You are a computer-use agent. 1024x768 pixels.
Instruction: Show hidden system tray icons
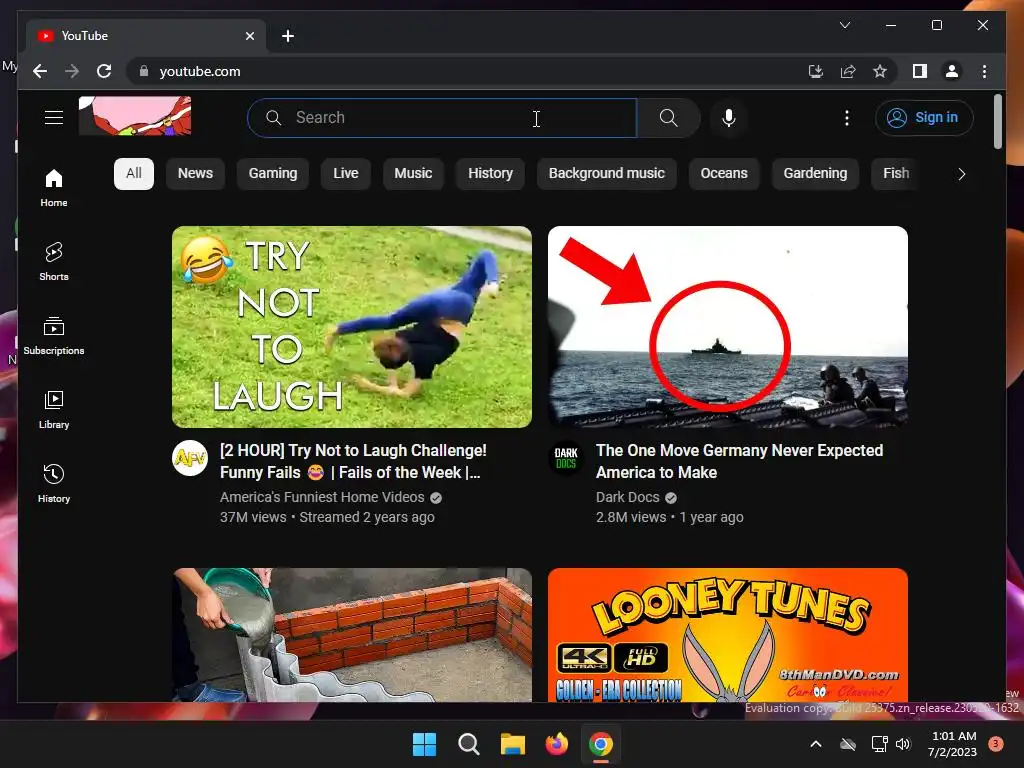click(x=816, y=744)
